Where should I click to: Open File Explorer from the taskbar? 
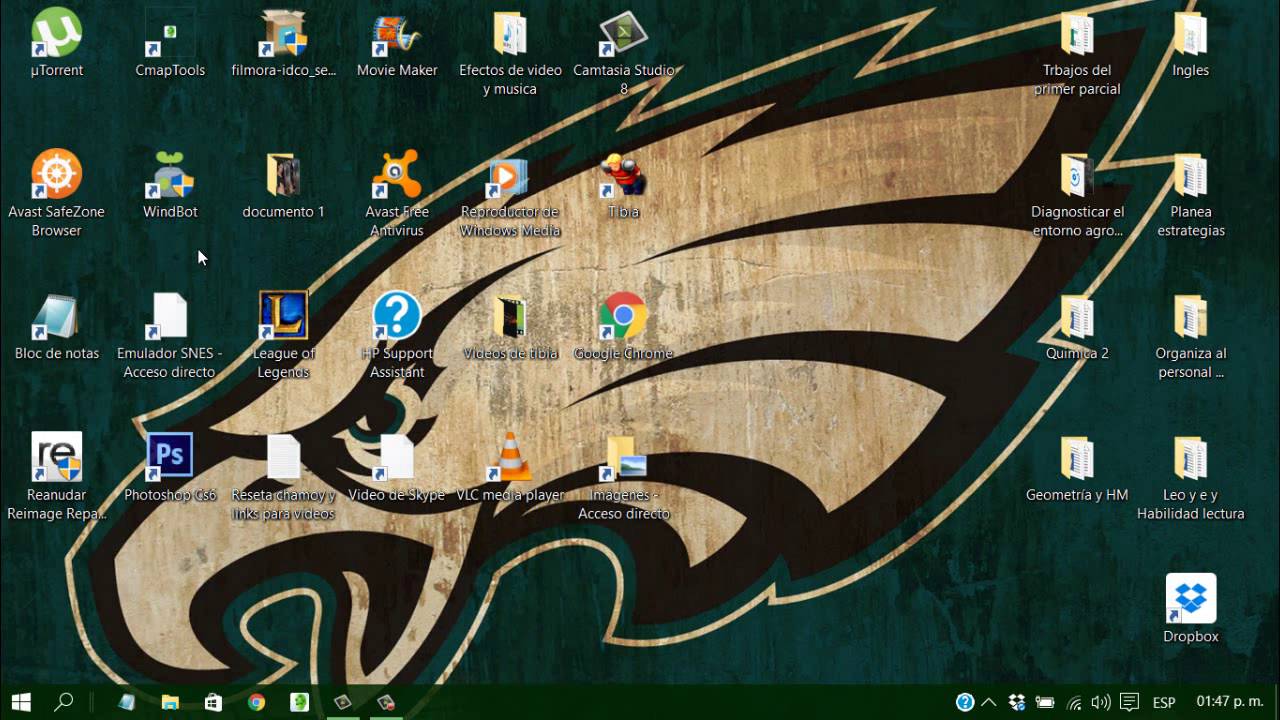pyautogui.click(x=170, y=702)
